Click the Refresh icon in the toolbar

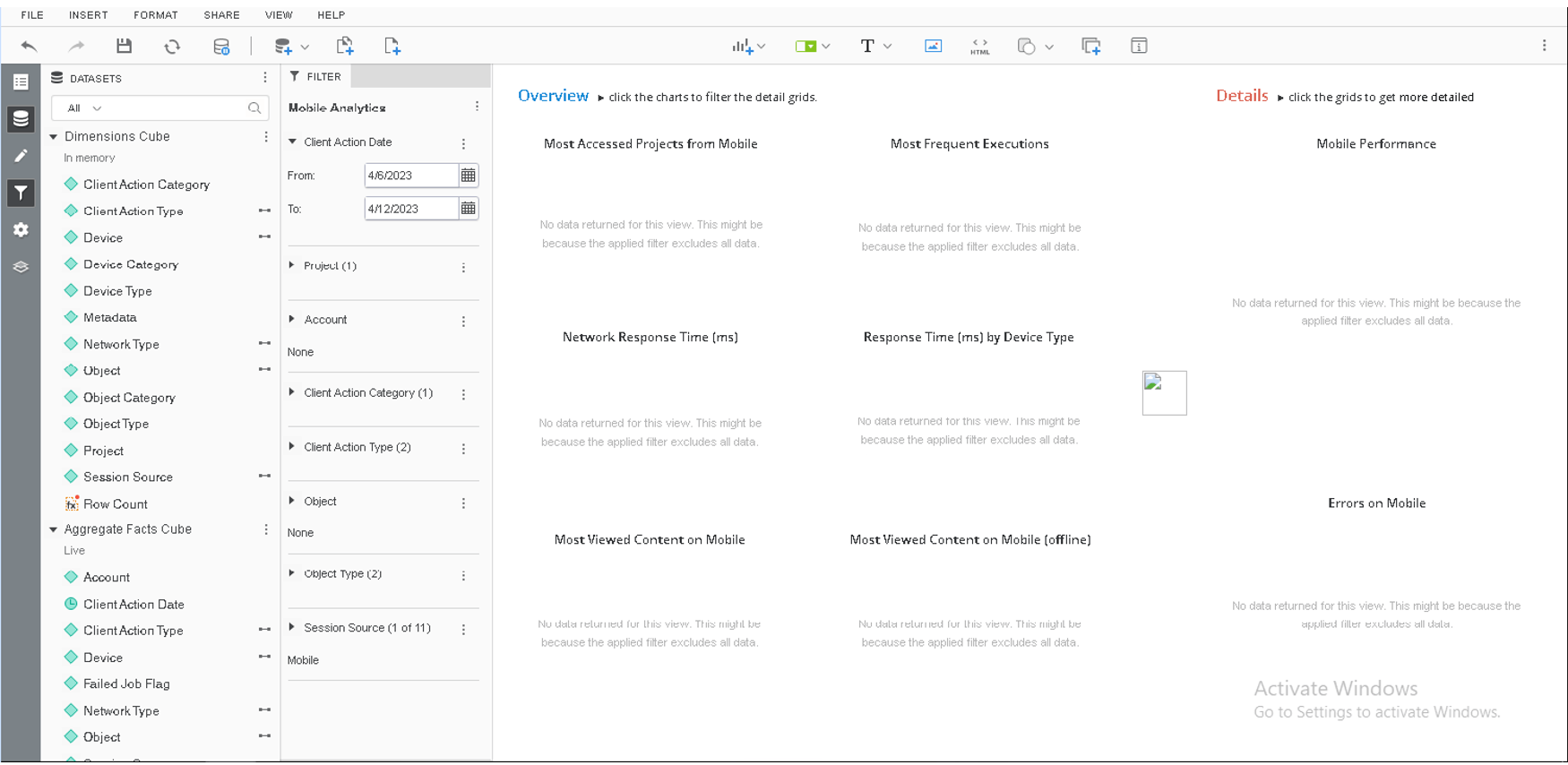click(172, 47)
